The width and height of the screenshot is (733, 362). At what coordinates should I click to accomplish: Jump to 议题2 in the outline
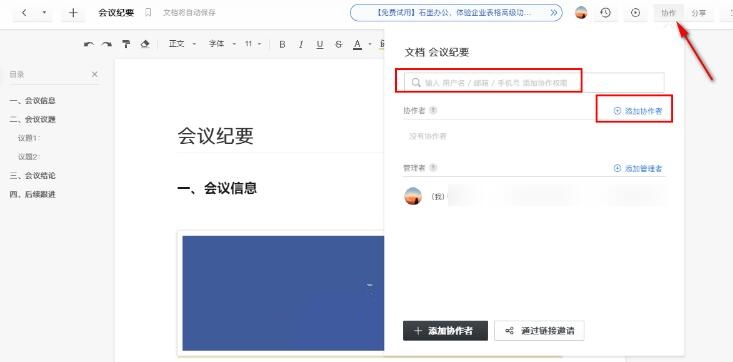[29, 157]
